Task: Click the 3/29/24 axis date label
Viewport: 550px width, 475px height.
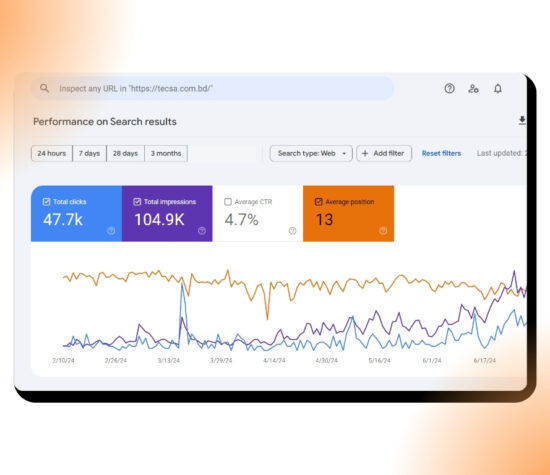Action: 221,360
